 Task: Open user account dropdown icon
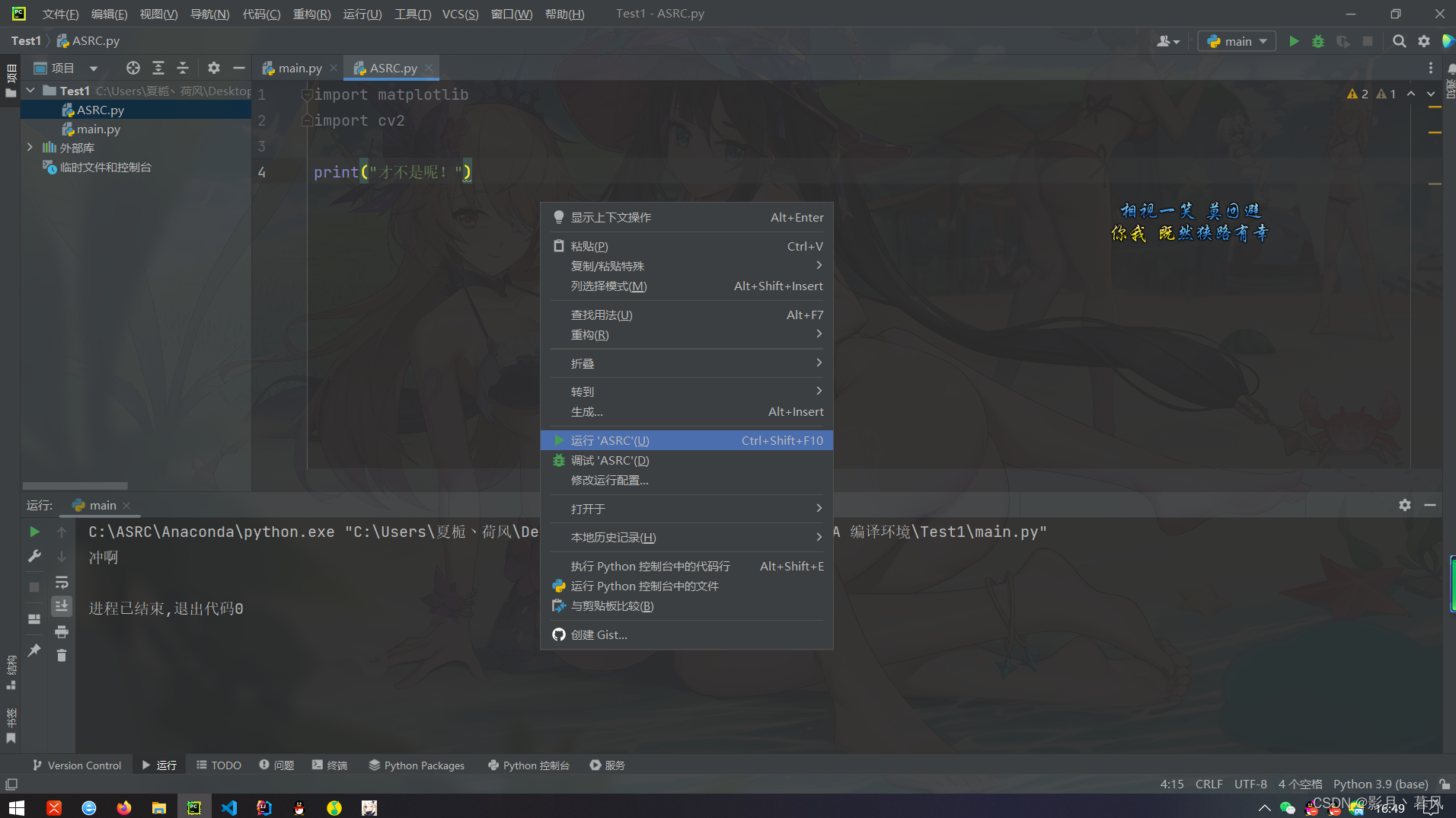coord(1167,41)
